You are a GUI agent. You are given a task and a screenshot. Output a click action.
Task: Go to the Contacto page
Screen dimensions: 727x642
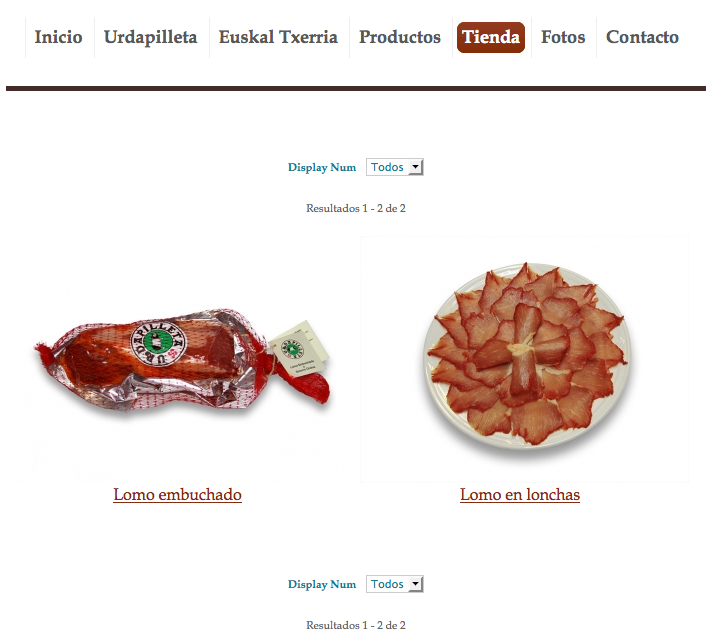tap(642, 37)
